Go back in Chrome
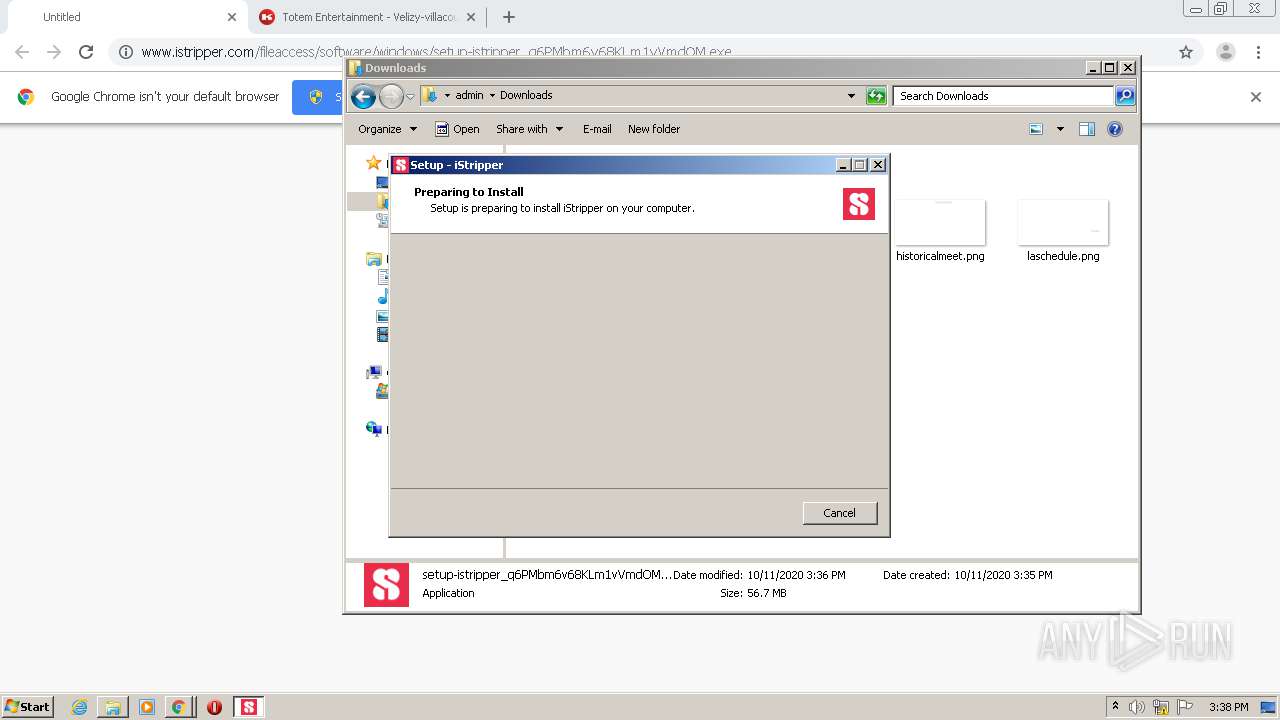 (x=22, y=52)
